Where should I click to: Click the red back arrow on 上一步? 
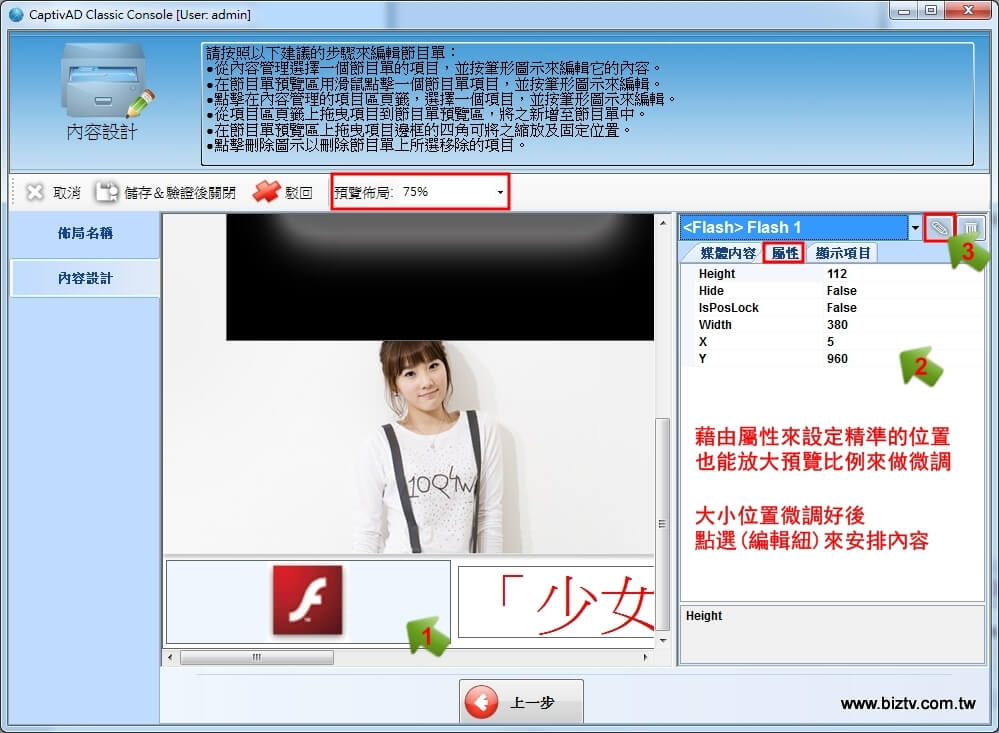(482, 702)
